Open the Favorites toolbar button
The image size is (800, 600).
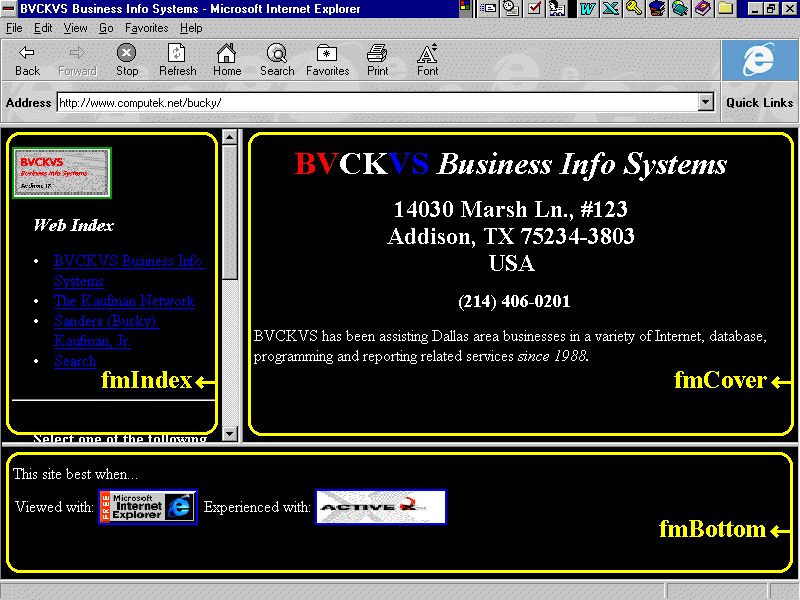(327, 60)
